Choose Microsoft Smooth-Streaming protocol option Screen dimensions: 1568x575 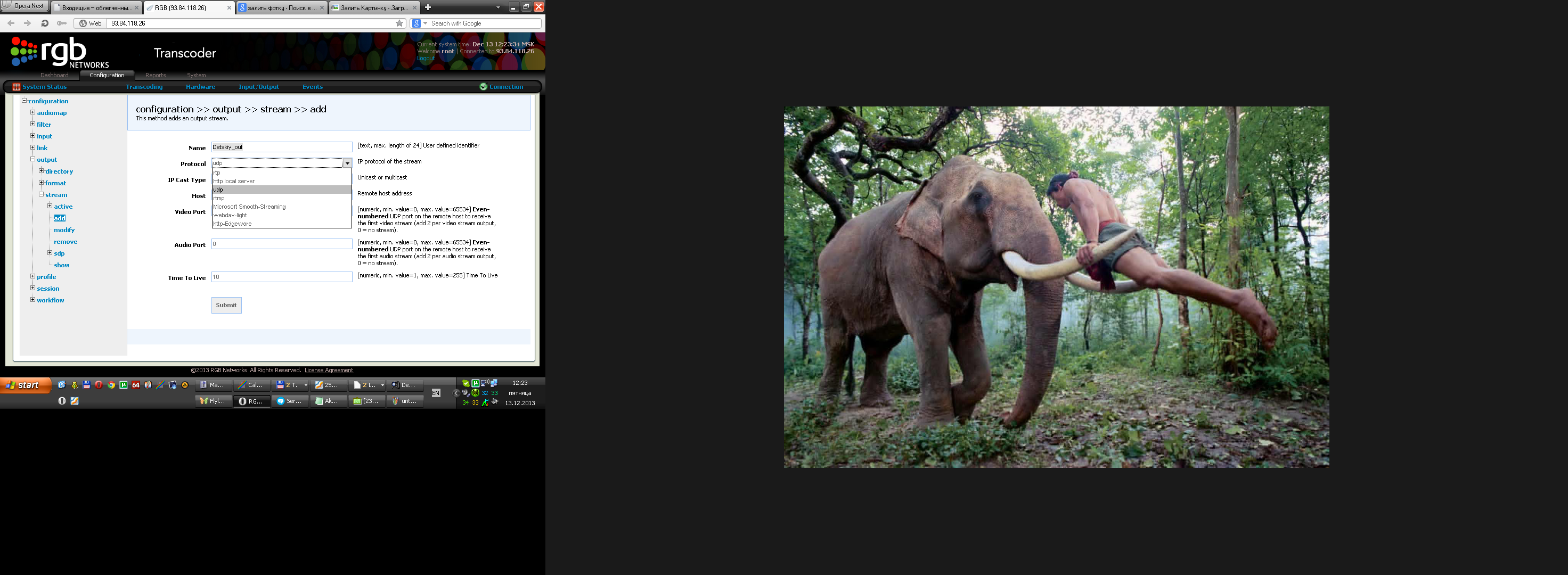point(249,207)
